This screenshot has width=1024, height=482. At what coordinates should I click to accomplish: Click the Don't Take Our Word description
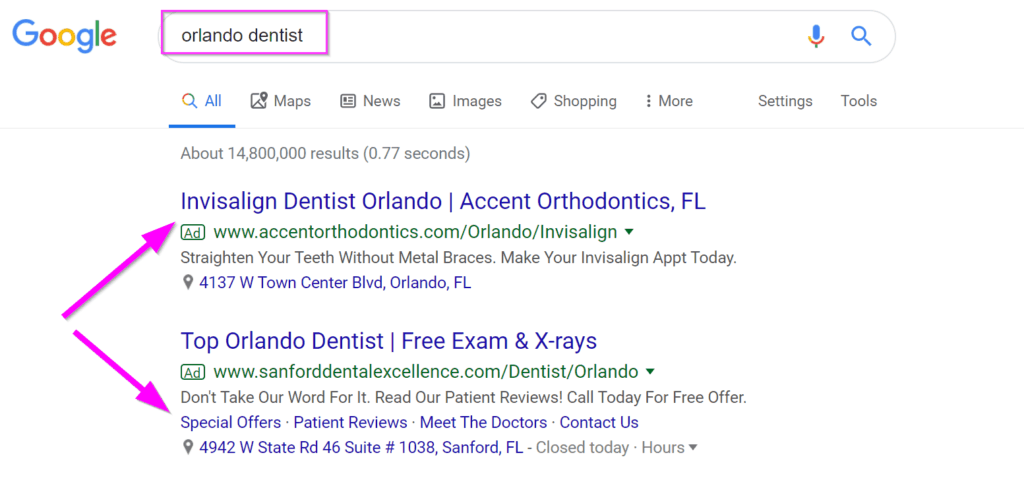click(x=463, y=397)
